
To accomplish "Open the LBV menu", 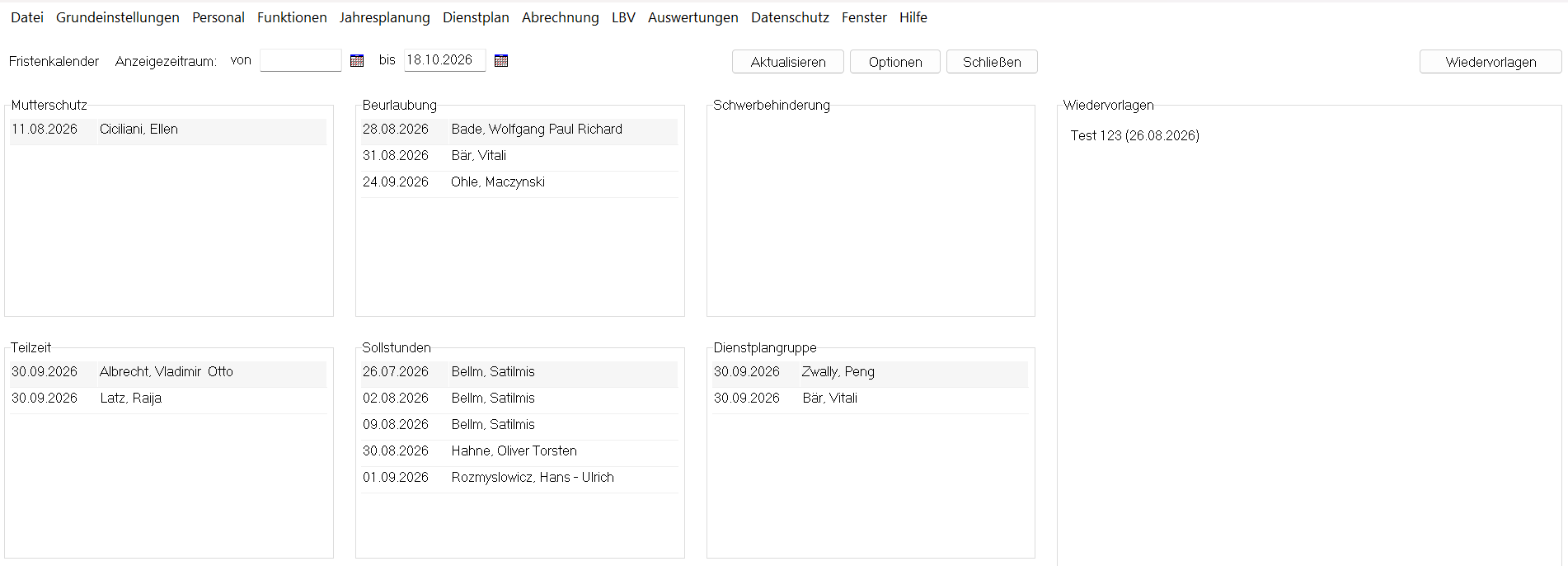I will (x=623, y=17).
